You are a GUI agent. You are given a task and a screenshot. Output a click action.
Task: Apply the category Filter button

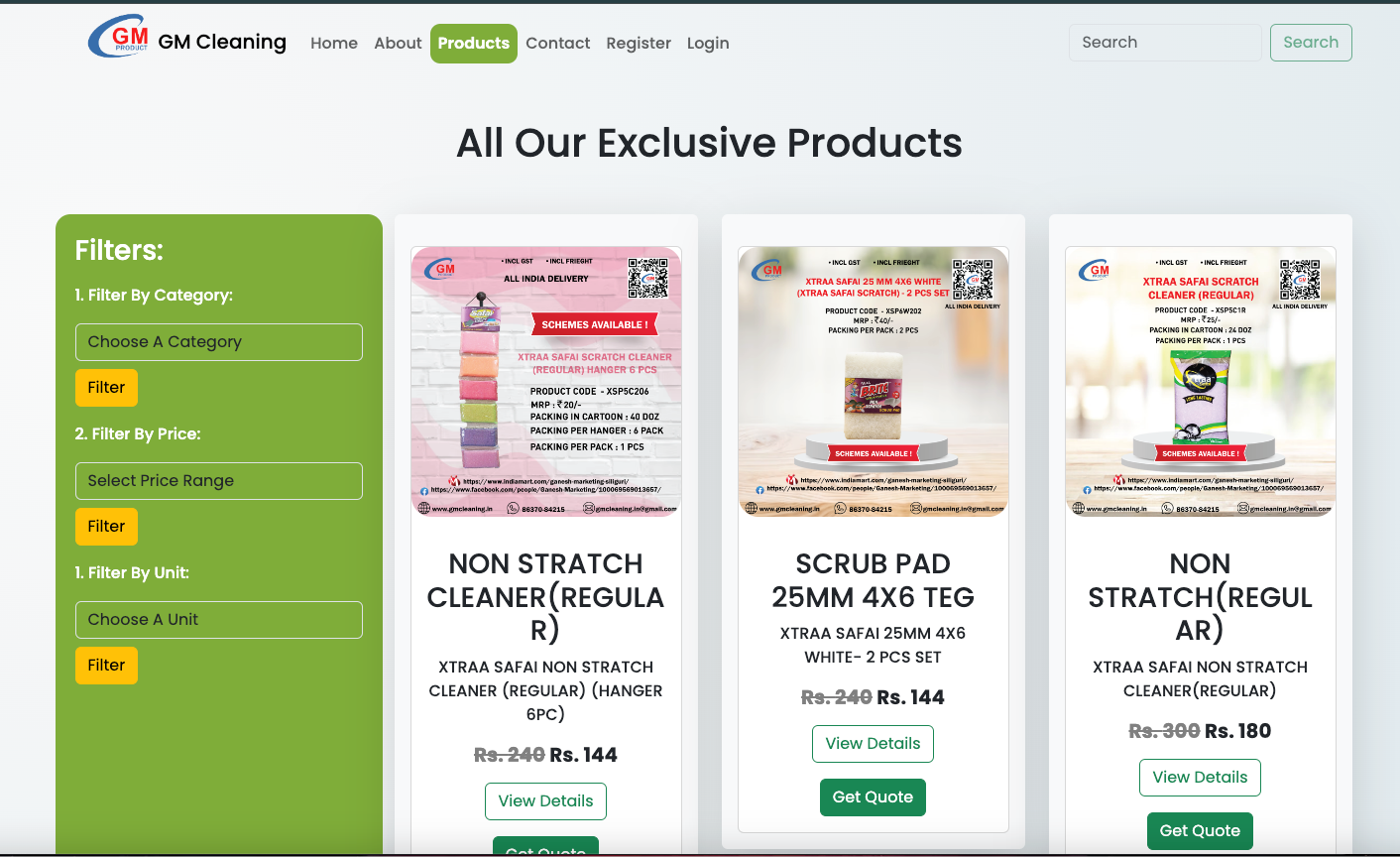click(x=106, y=388)
